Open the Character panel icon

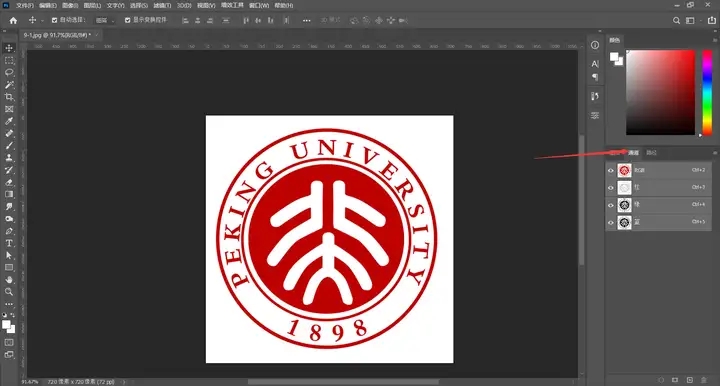[595, 64]
